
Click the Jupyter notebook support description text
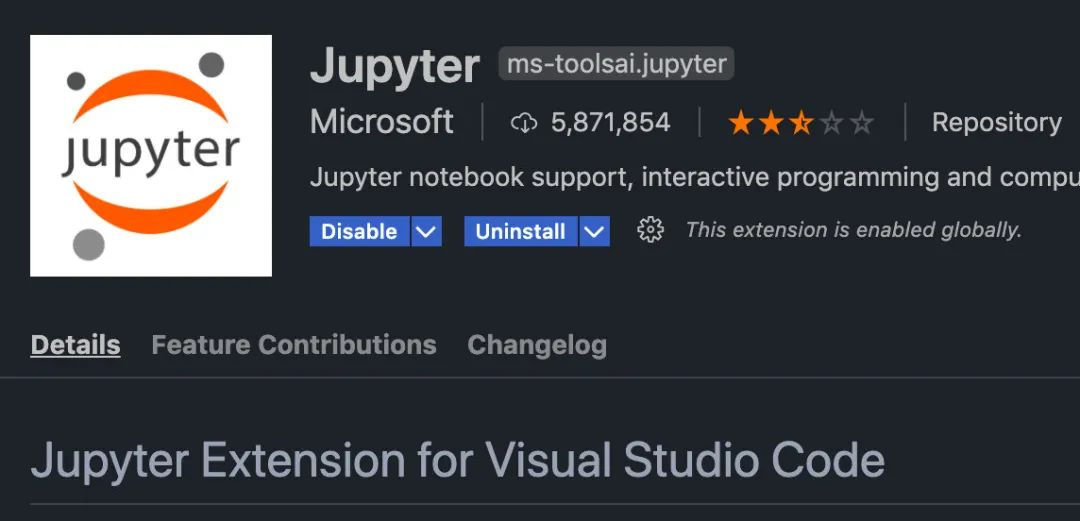click(695, 178)
